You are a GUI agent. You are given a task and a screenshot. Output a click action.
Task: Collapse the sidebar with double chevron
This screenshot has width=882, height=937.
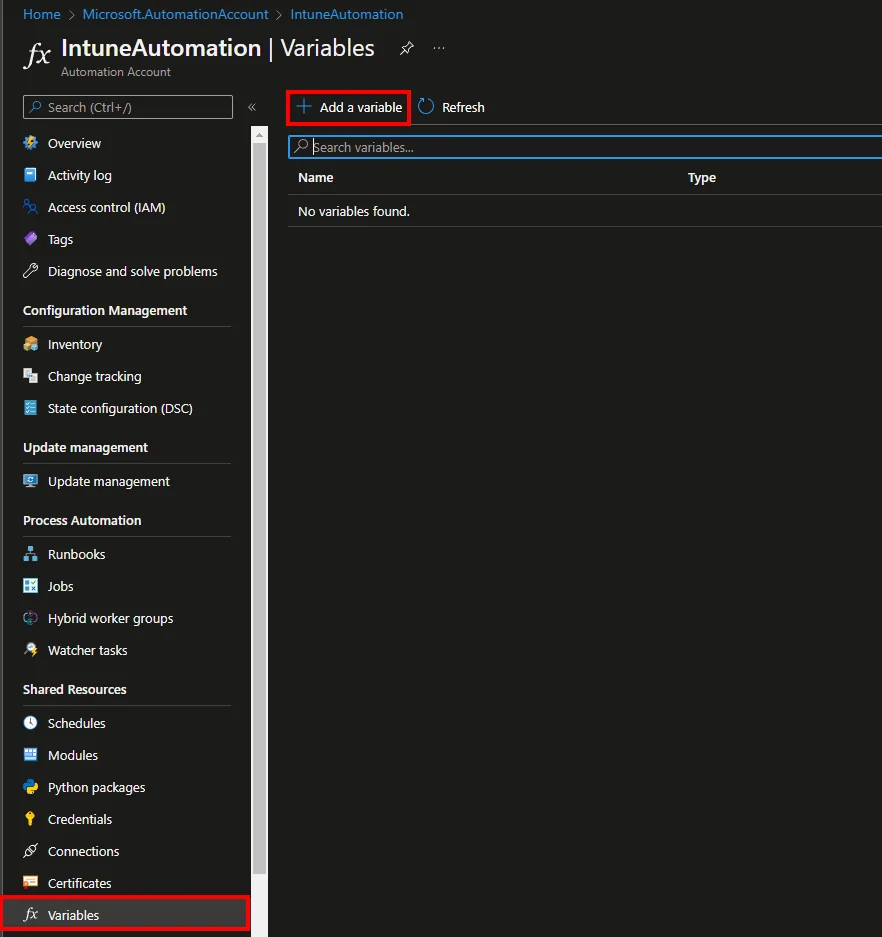point(252,107)
